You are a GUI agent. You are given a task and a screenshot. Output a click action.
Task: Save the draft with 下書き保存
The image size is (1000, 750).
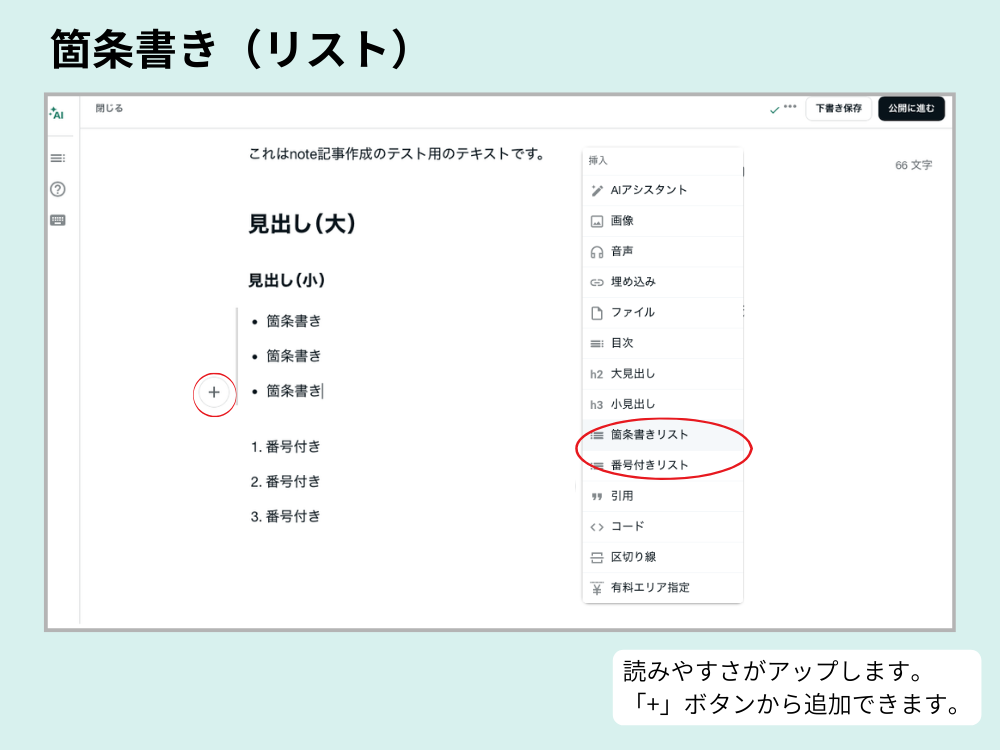(841, 108)
